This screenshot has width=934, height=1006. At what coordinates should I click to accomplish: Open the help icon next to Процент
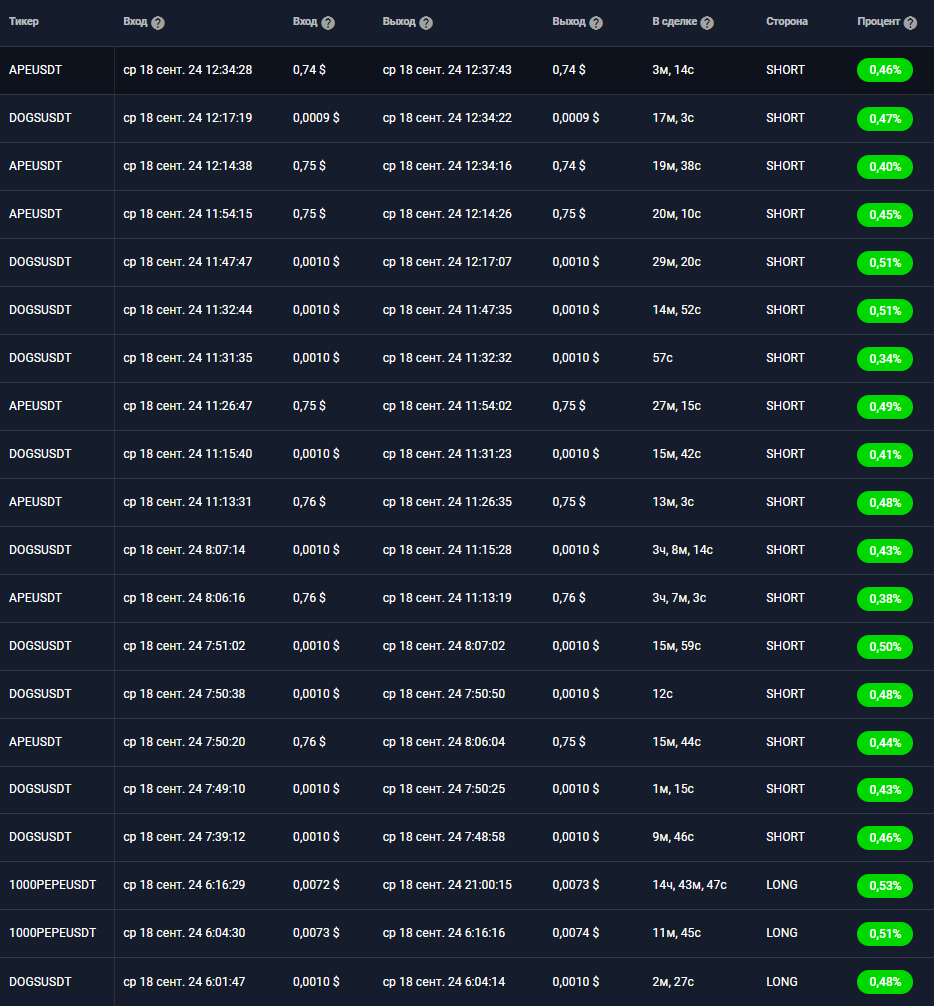pyautogui.click(x=910, y=23)
